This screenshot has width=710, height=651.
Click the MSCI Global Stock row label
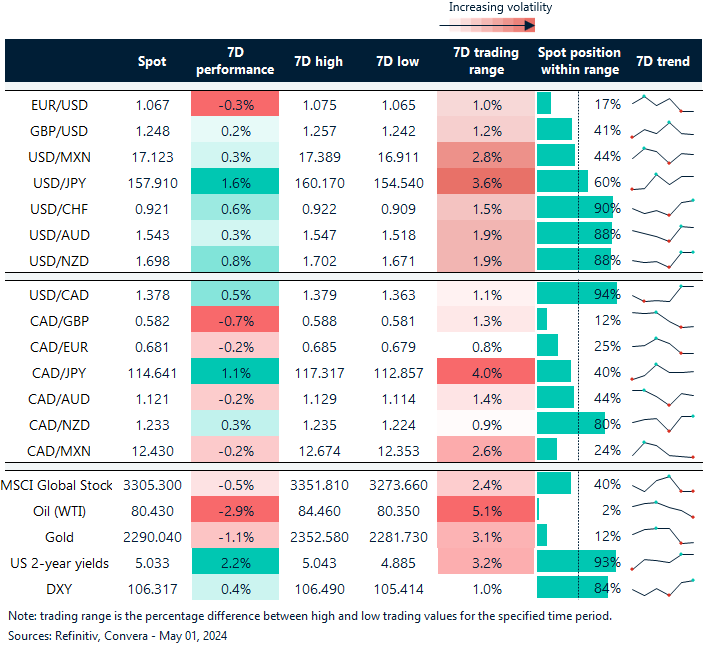coord(60,485)
